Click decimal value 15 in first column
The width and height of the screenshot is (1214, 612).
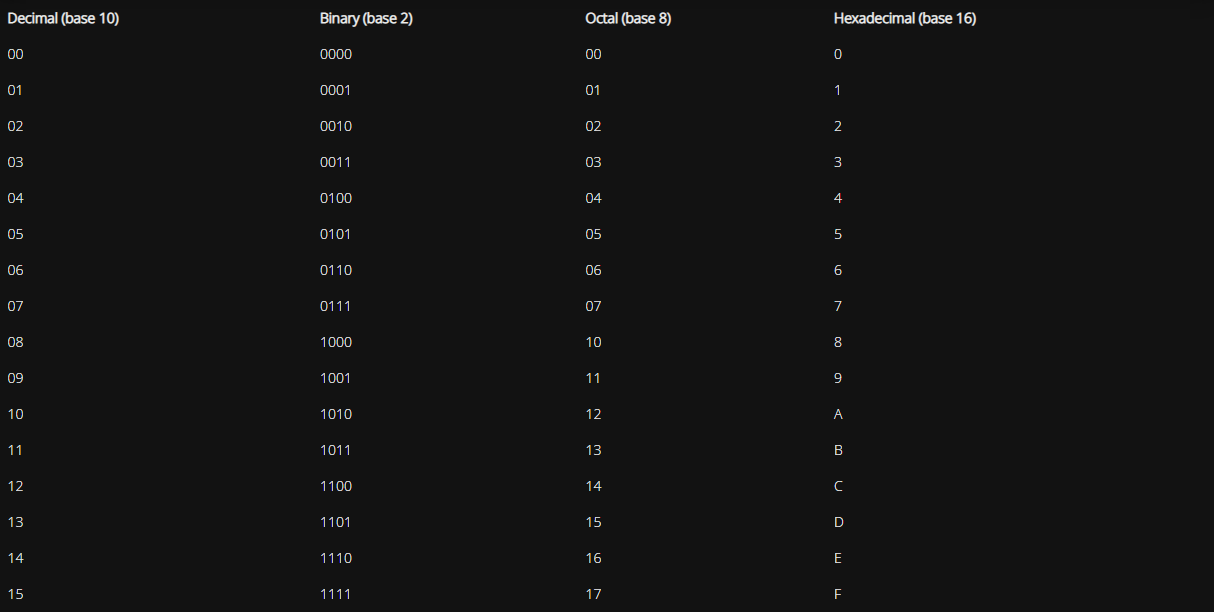pyautogui.click(x=15, y=594)
